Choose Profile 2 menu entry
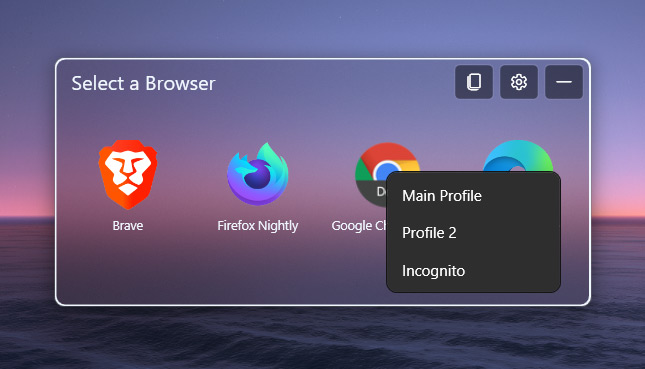The width and height of the screenshot is (645, 369). point(473,233)
